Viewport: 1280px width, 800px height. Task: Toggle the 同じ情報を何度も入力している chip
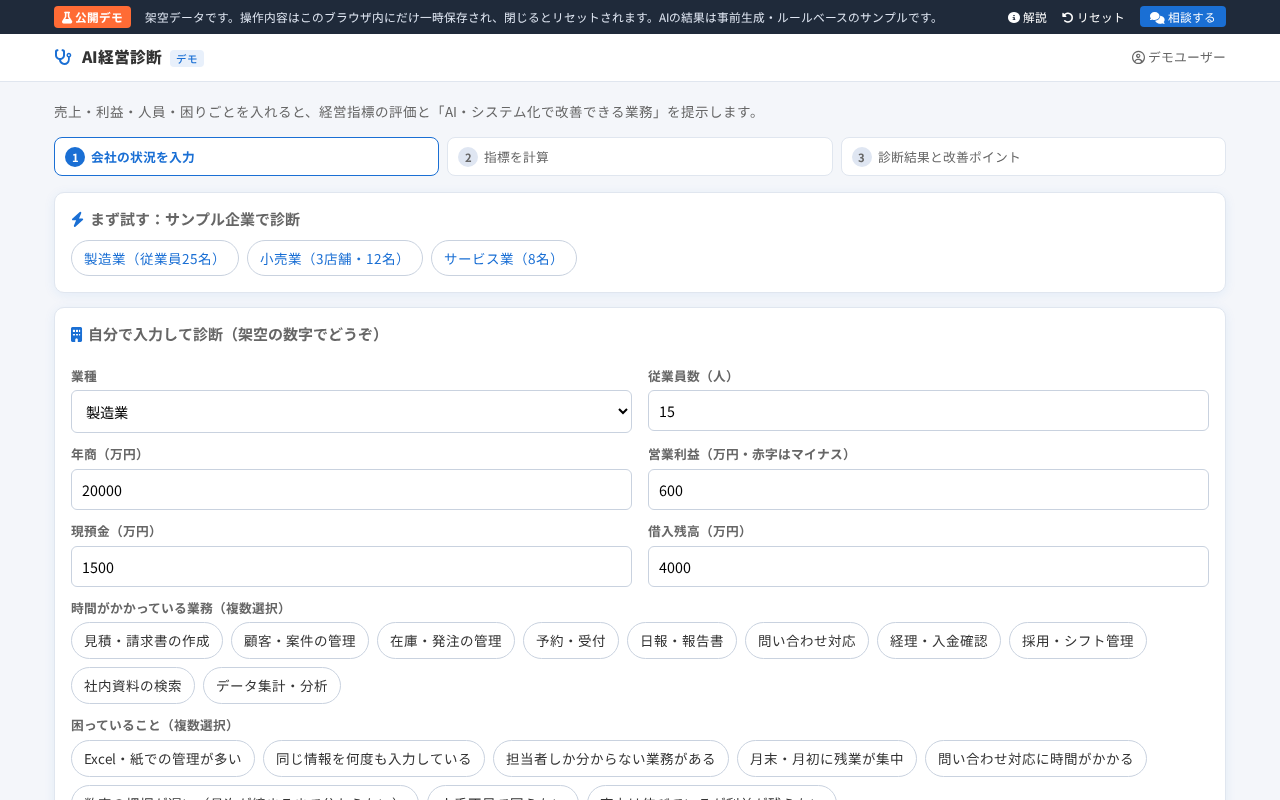click(374, 759)
